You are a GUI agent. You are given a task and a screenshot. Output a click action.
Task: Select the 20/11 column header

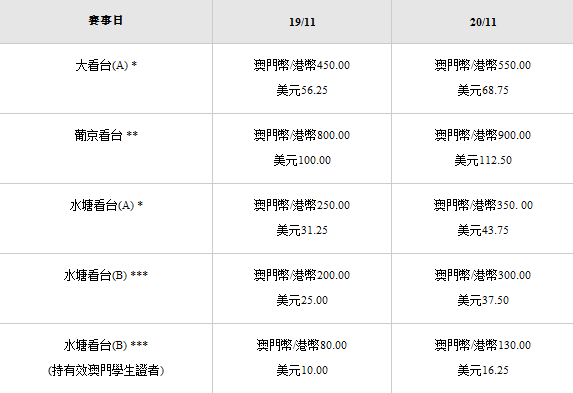[483, 22]
